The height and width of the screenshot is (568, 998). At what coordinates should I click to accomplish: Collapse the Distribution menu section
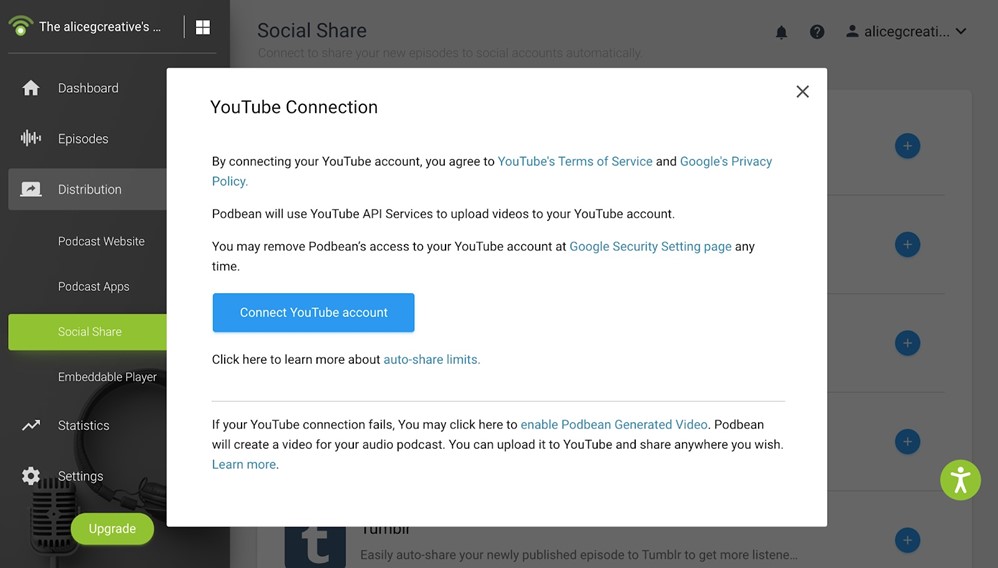(x=87, y=189)
